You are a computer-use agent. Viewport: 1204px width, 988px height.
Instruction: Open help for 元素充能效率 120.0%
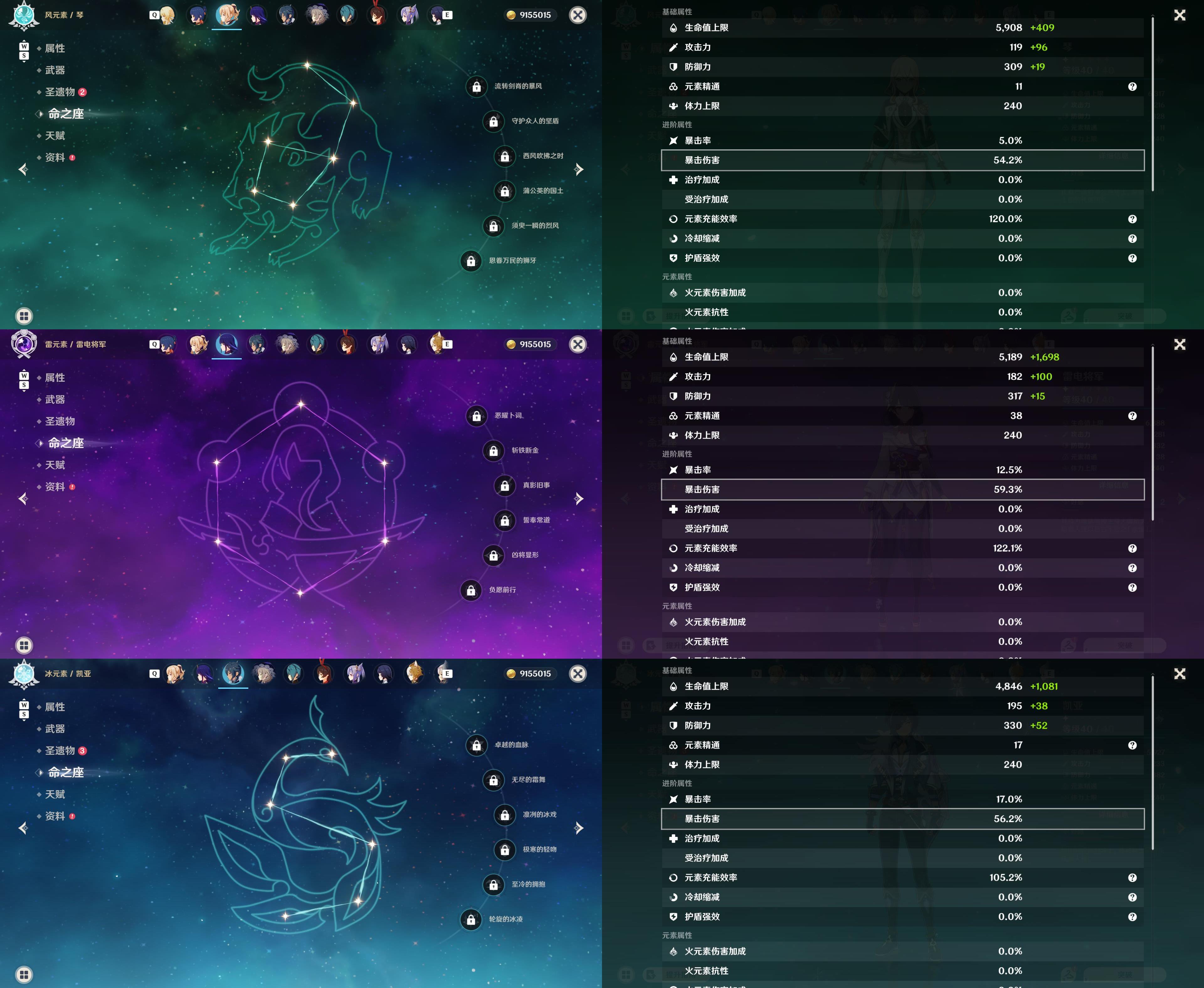(1132, 219)
